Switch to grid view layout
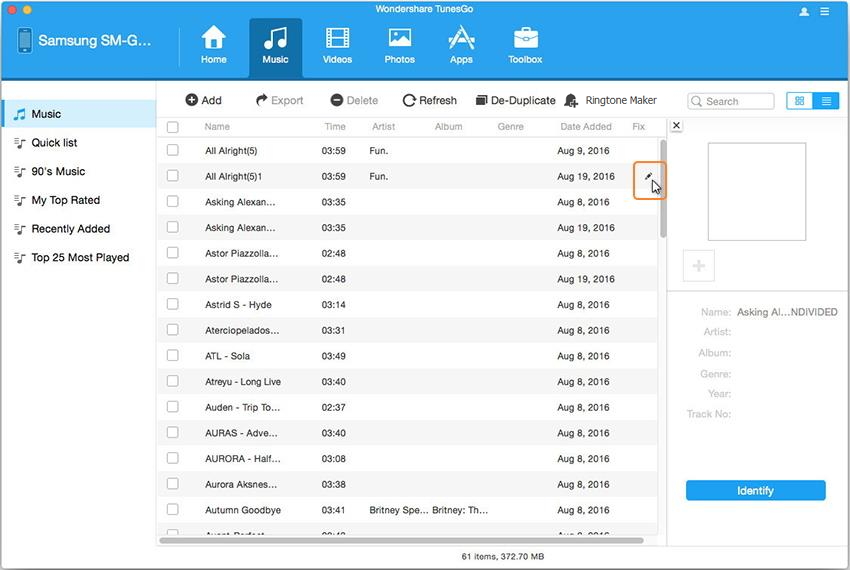The width and height of the screenshot is (850, 570). click(799, 101)
